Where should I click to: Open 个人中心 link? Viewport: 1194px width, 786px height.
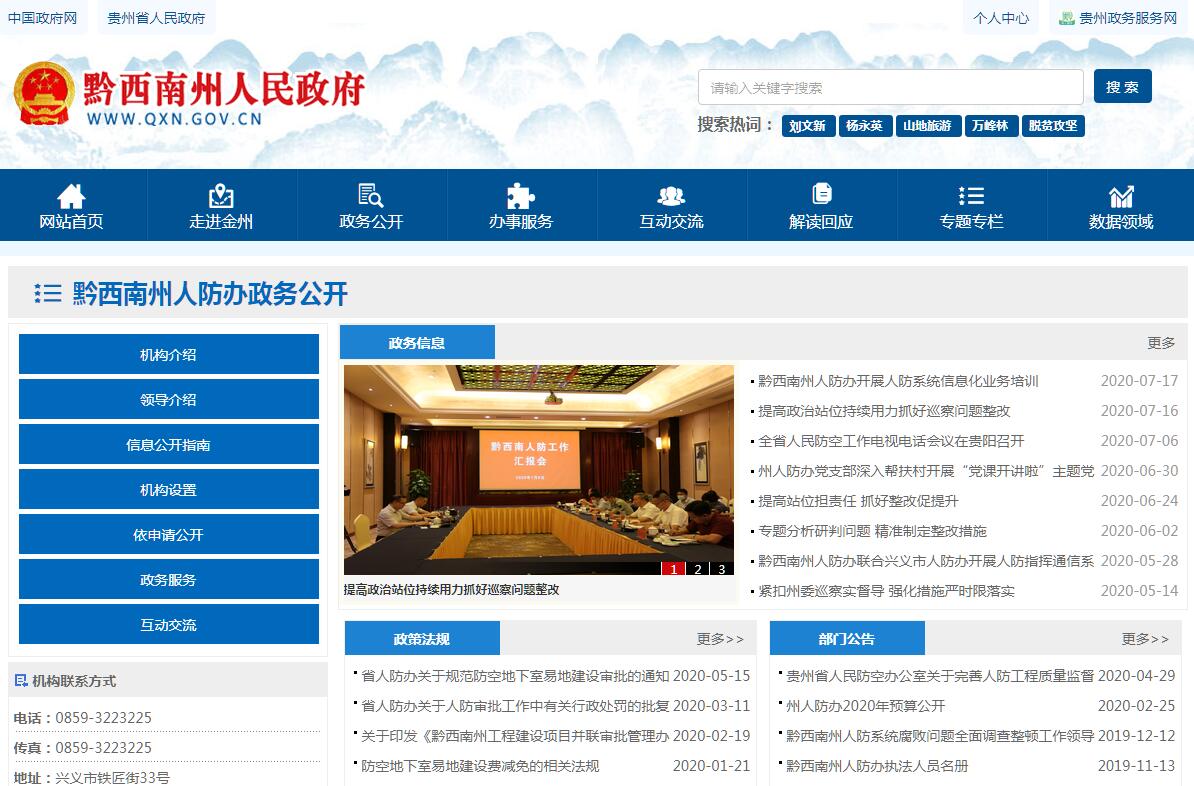1001,18
